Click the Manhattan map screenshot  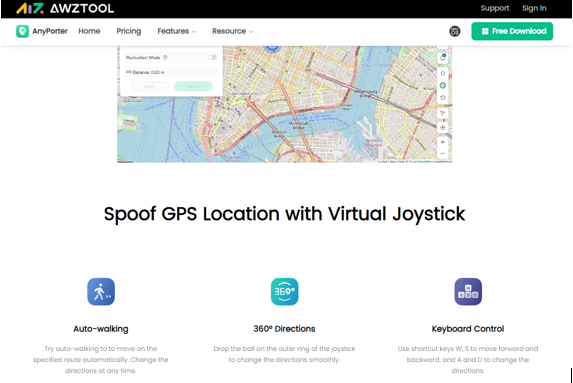tap(284, 104)
